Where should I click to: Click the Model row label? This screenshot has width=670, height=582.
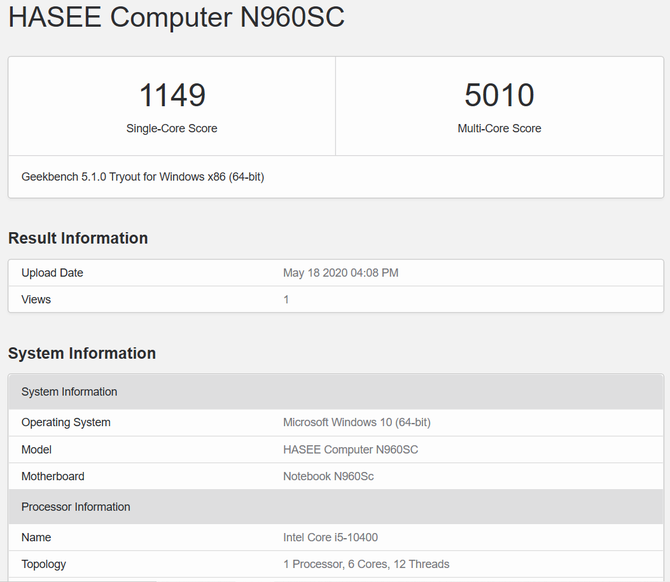[36, 450]
